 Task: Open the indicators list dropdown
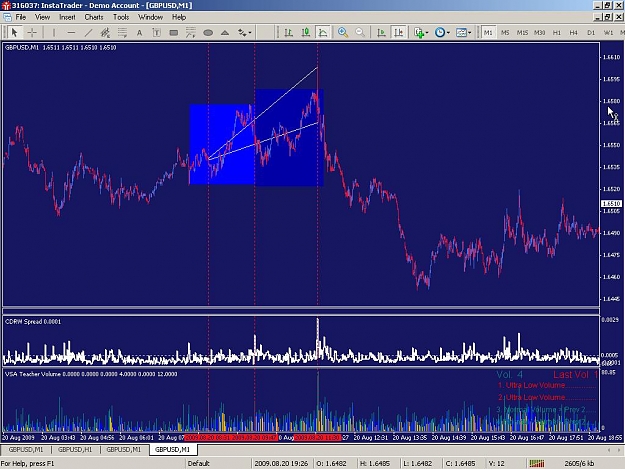pyautogui.click(x=421, y=33)
